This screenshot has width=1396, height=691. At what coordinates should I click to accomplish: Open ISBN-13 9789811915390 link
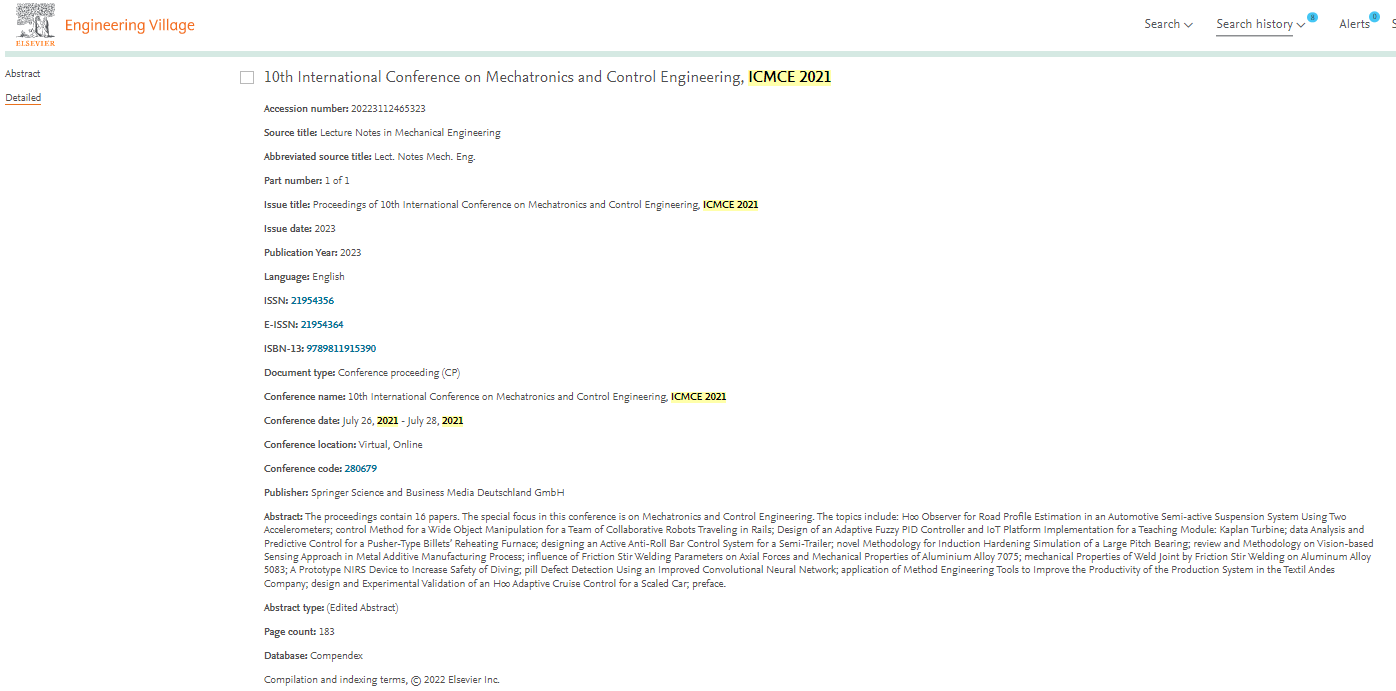341,349
